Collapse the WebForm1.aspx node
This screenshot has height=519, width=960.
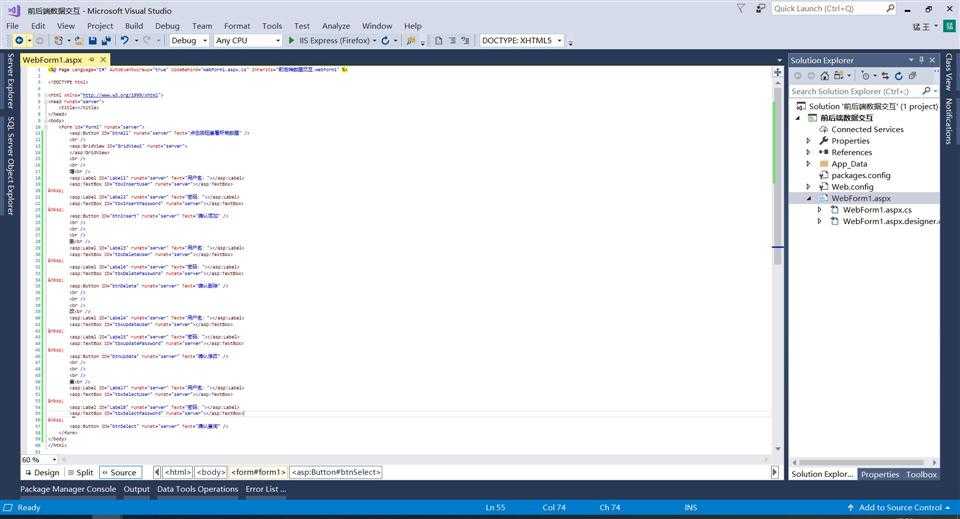click(808, 198)
